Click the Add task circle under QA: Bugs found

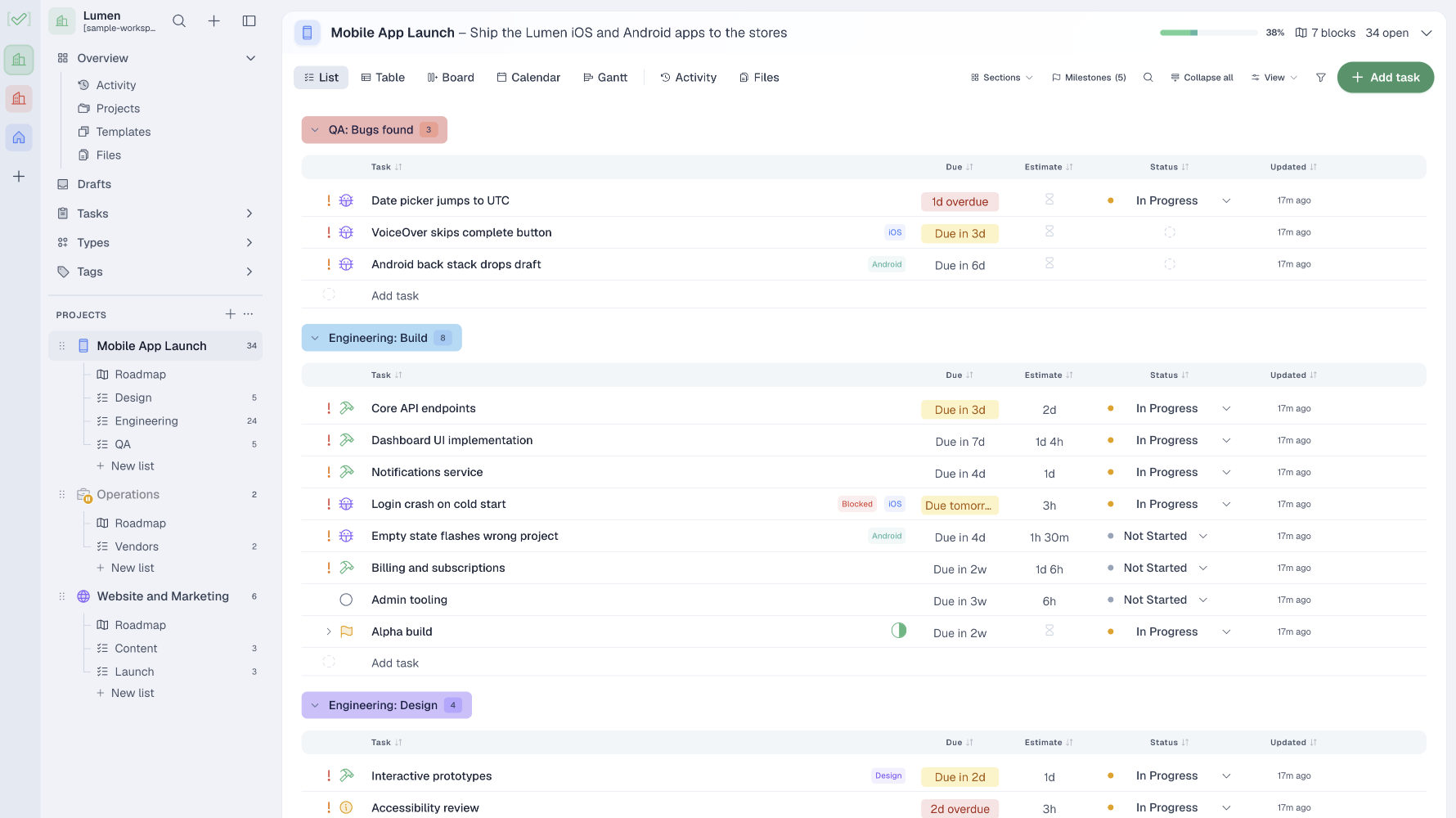tap(329, 294)
